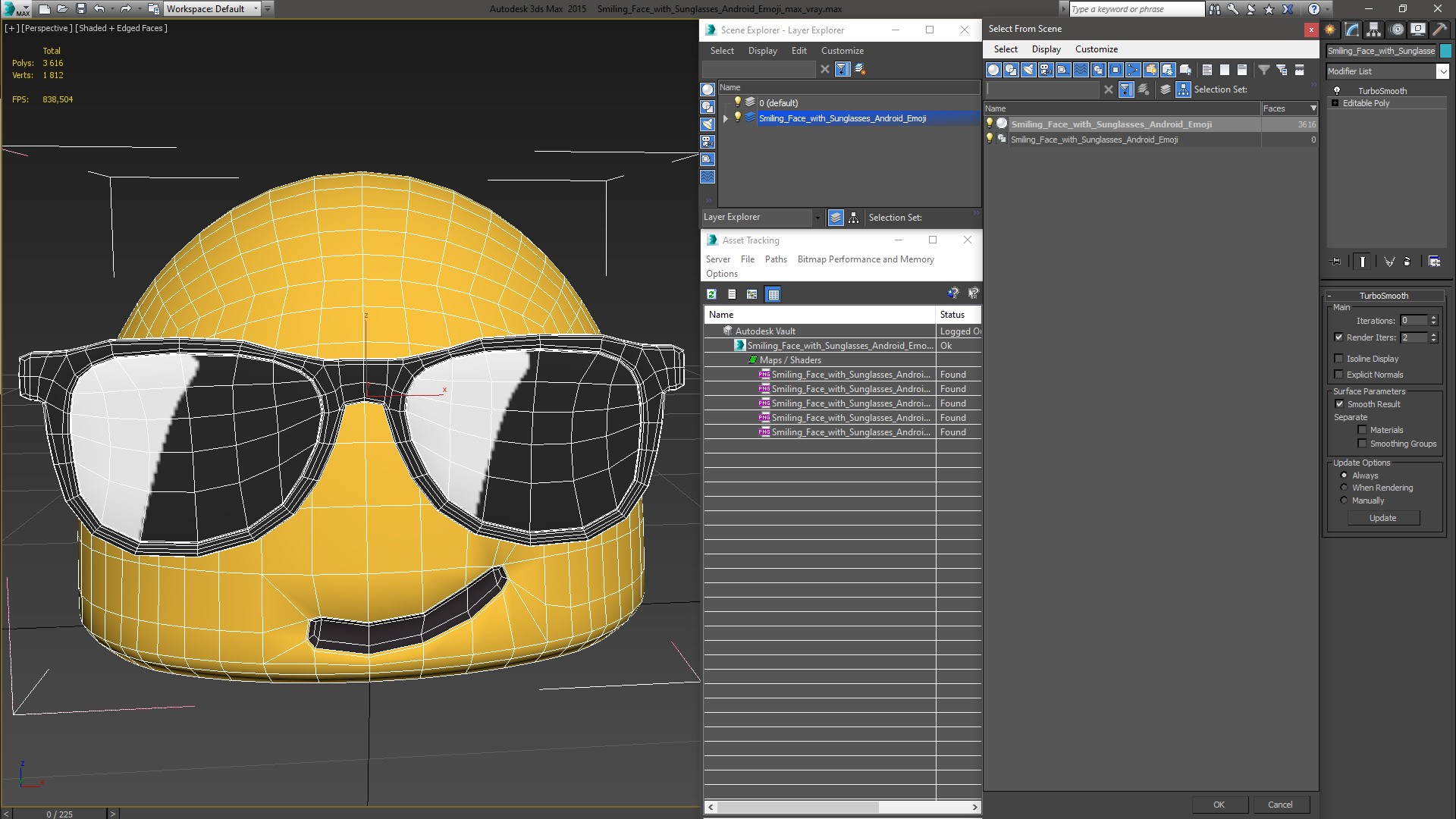
Task: Toggle Display Space Warps filter in Select From Scene
Action: click(1081, 70)
